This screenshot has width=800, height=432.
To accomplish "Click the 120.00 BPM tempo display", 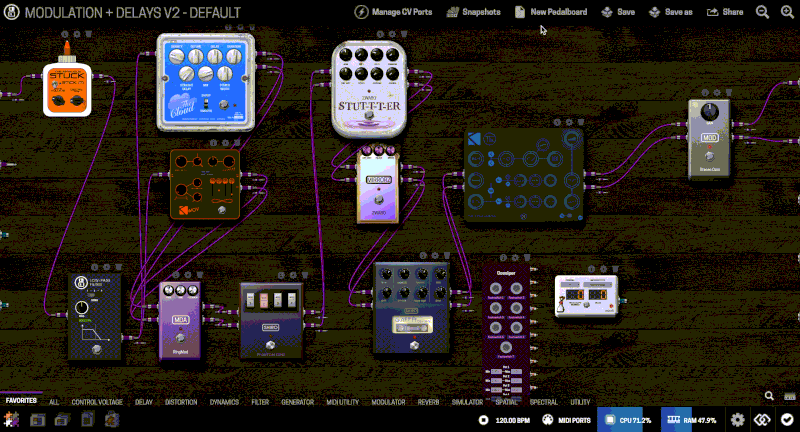I will click(x=512, y=420).
